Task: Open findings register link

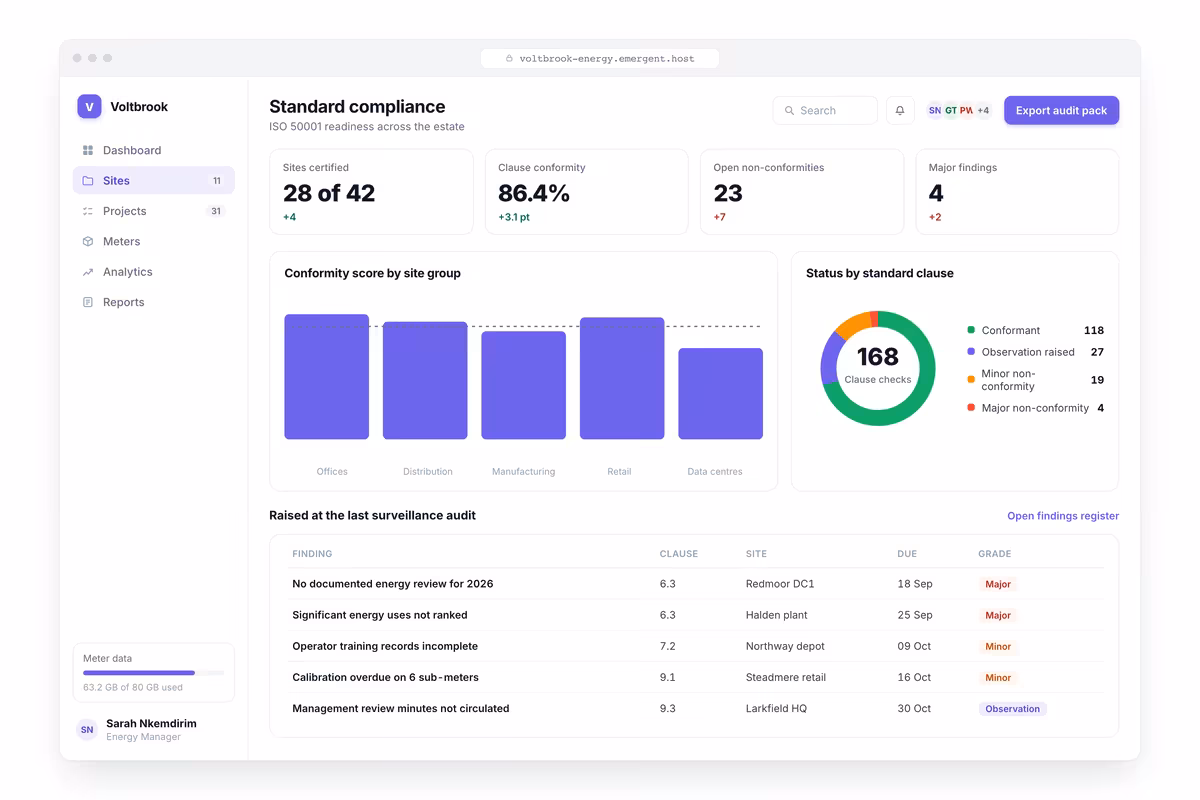Action: [x=1063, y=516]
